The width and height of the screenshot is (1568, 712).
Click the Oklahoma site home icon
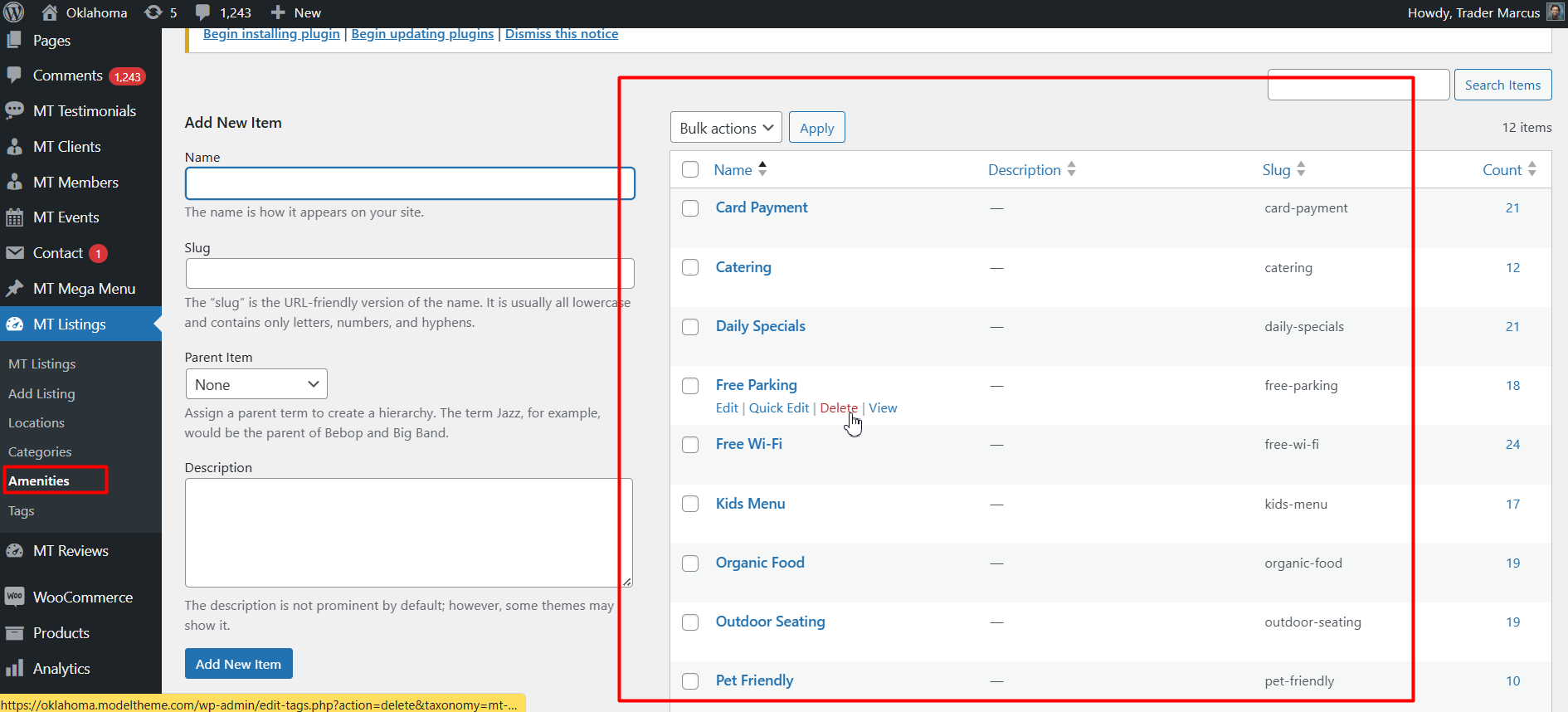(x=50, y=12)
